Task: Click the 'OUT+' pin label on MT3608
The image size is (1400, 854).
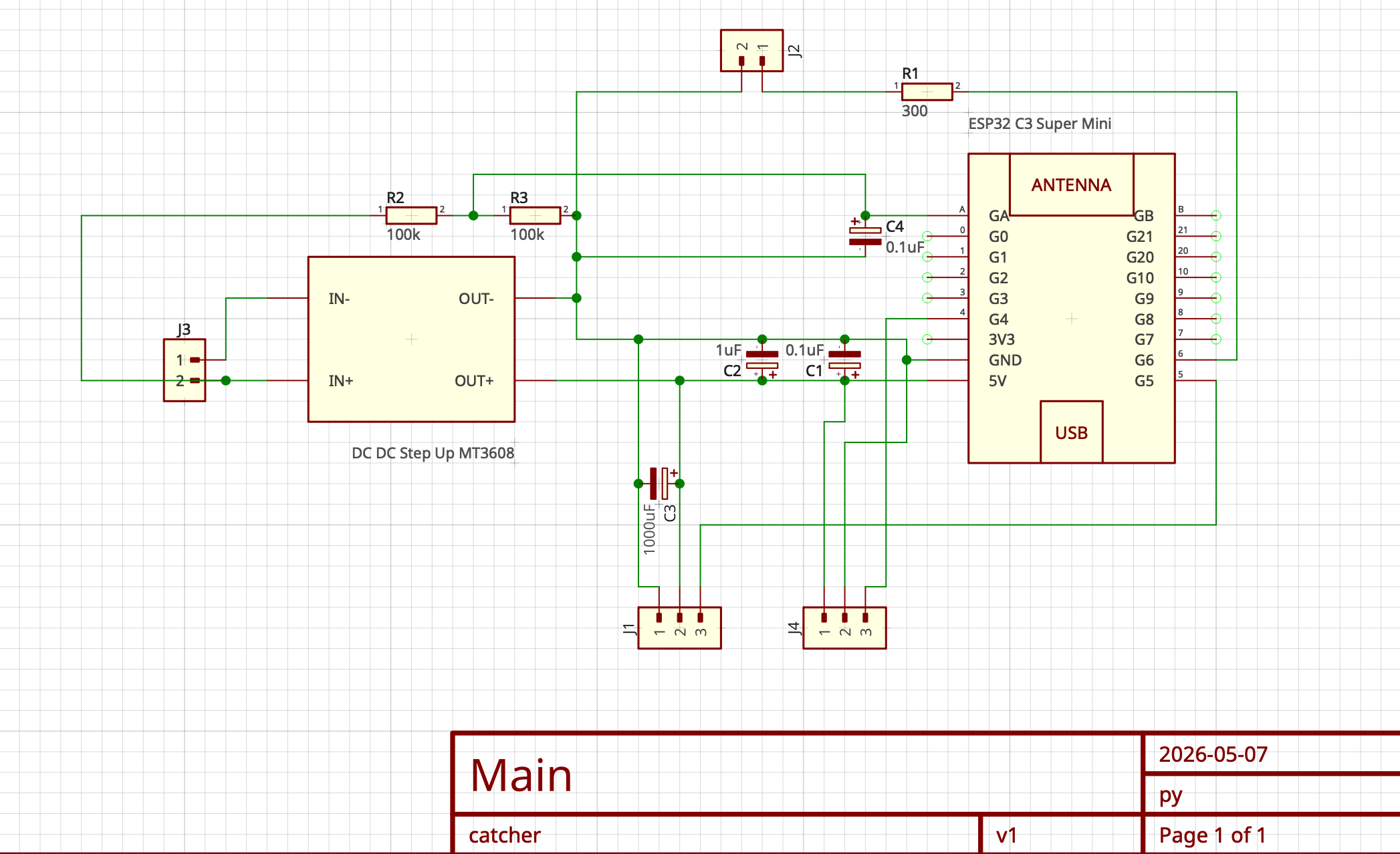Action: point(474,381)
